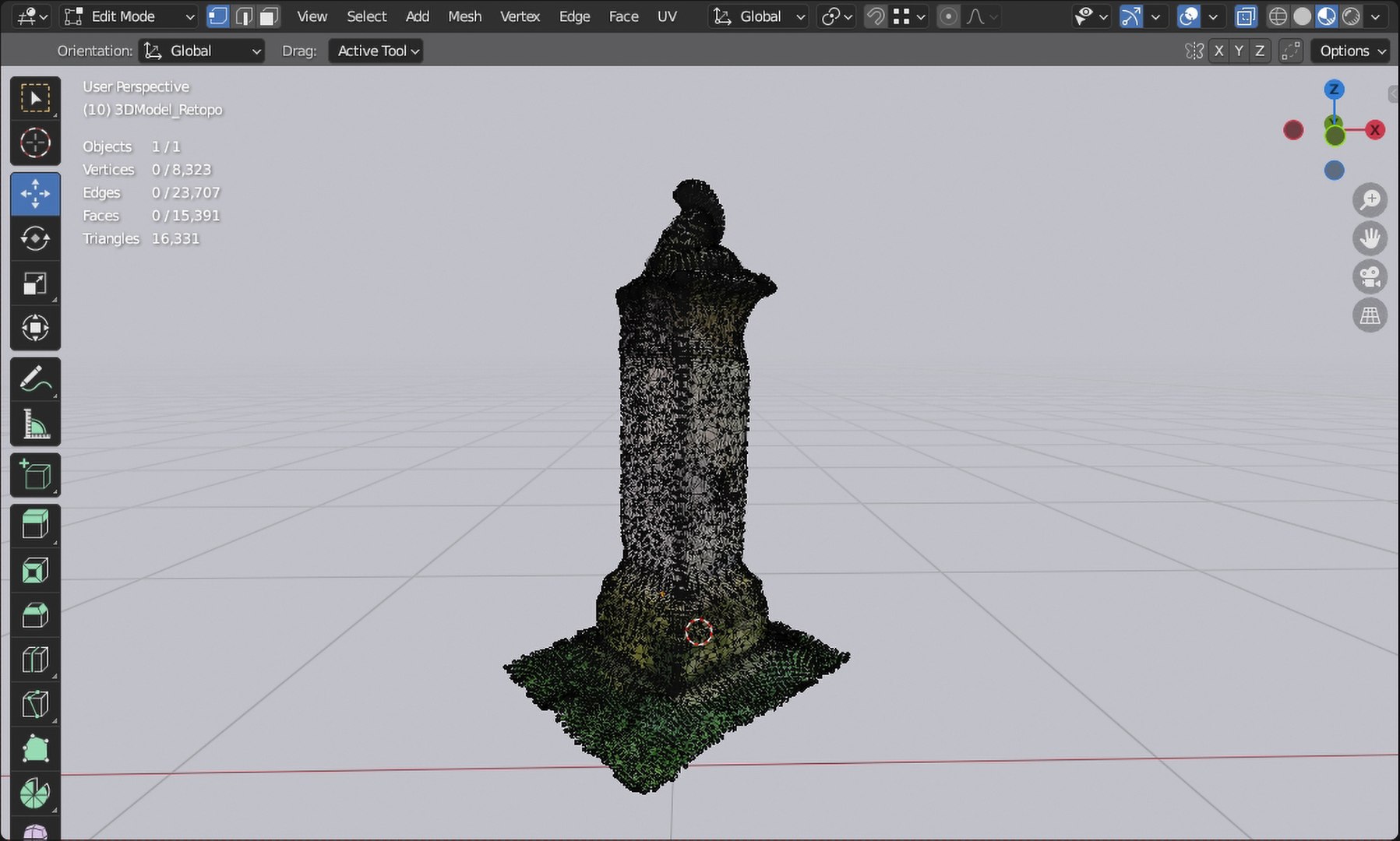Choose the Add Cube tool
Screen dimensions: 1400x841
35,475
